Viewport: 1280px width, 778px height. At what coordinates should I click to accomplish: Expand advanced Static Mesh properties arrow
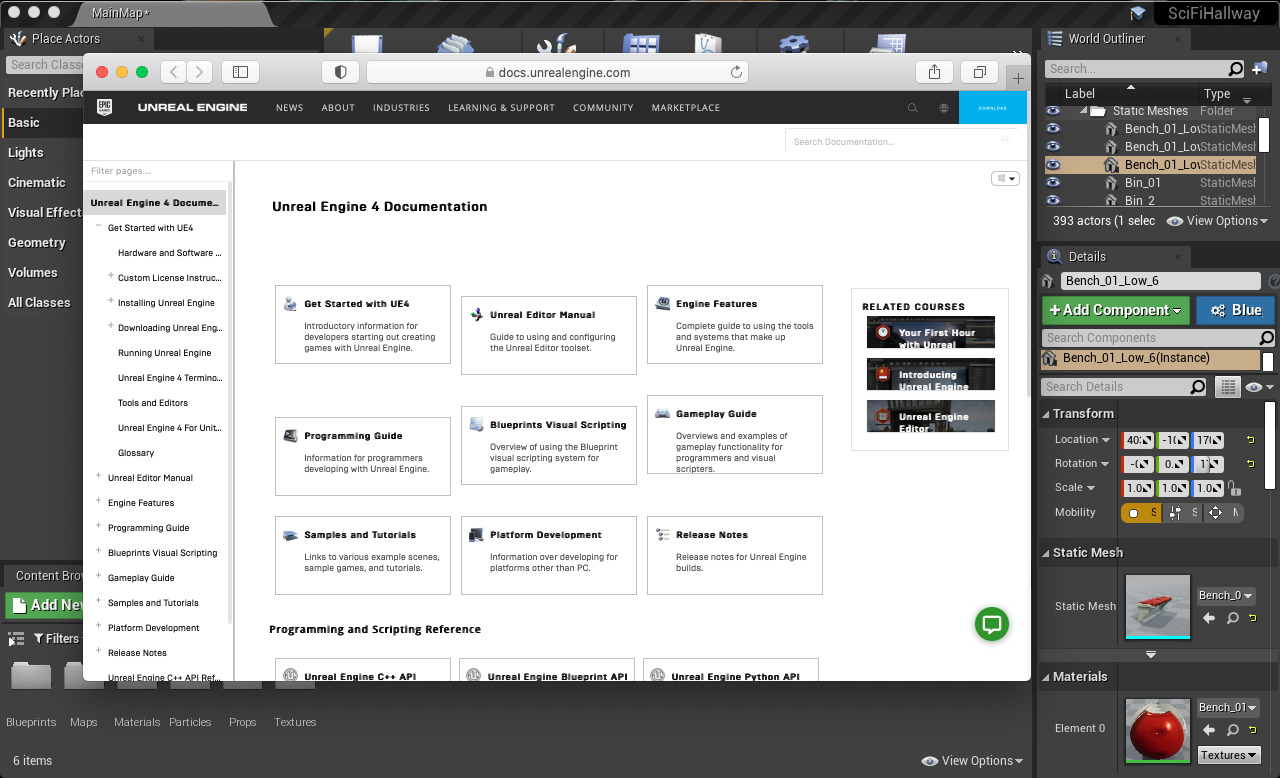[x=1151, y=654]
